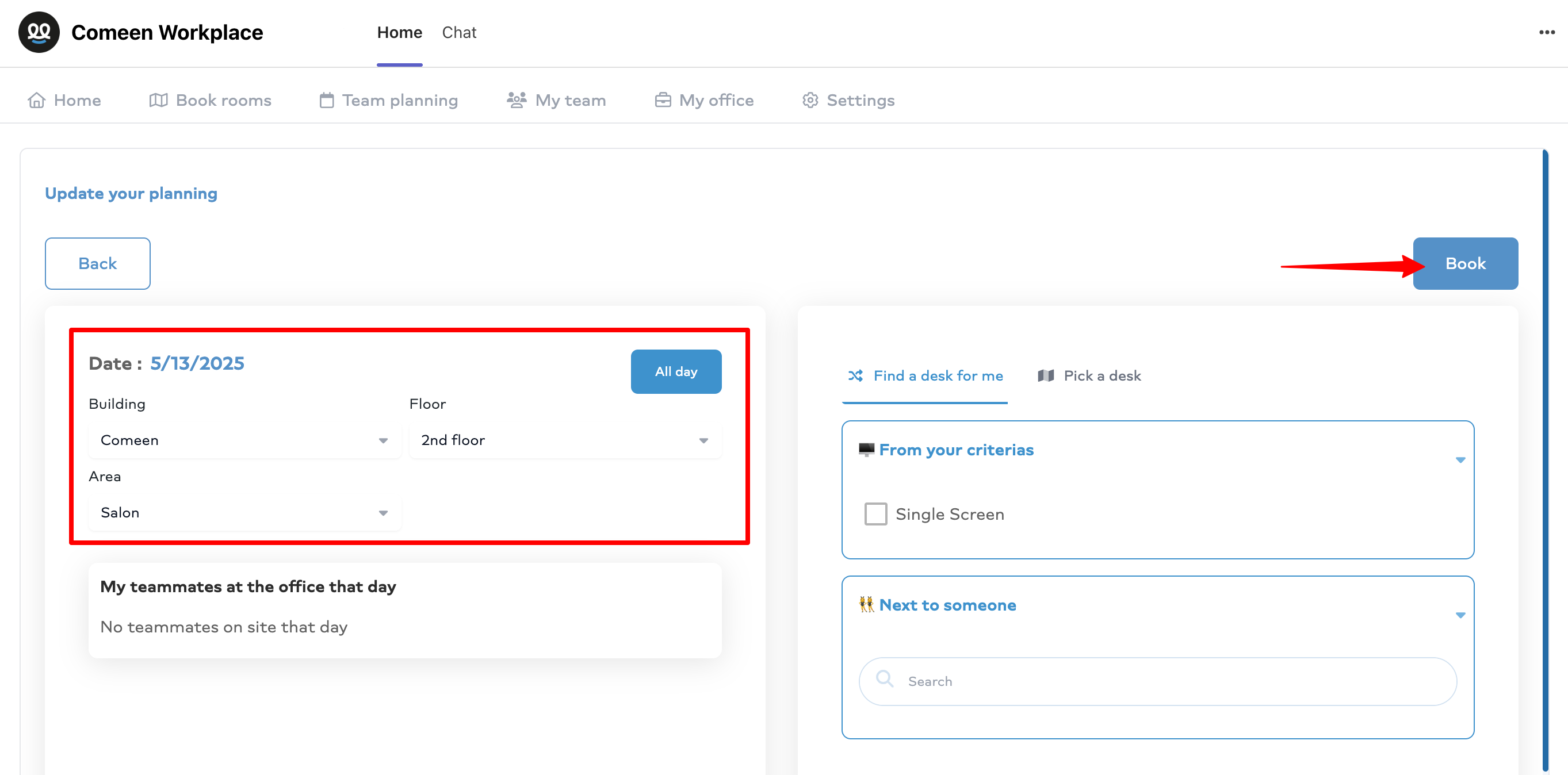Click the date 5/13/2025 link
1568x775 pixels.
[x=197, y=363]
